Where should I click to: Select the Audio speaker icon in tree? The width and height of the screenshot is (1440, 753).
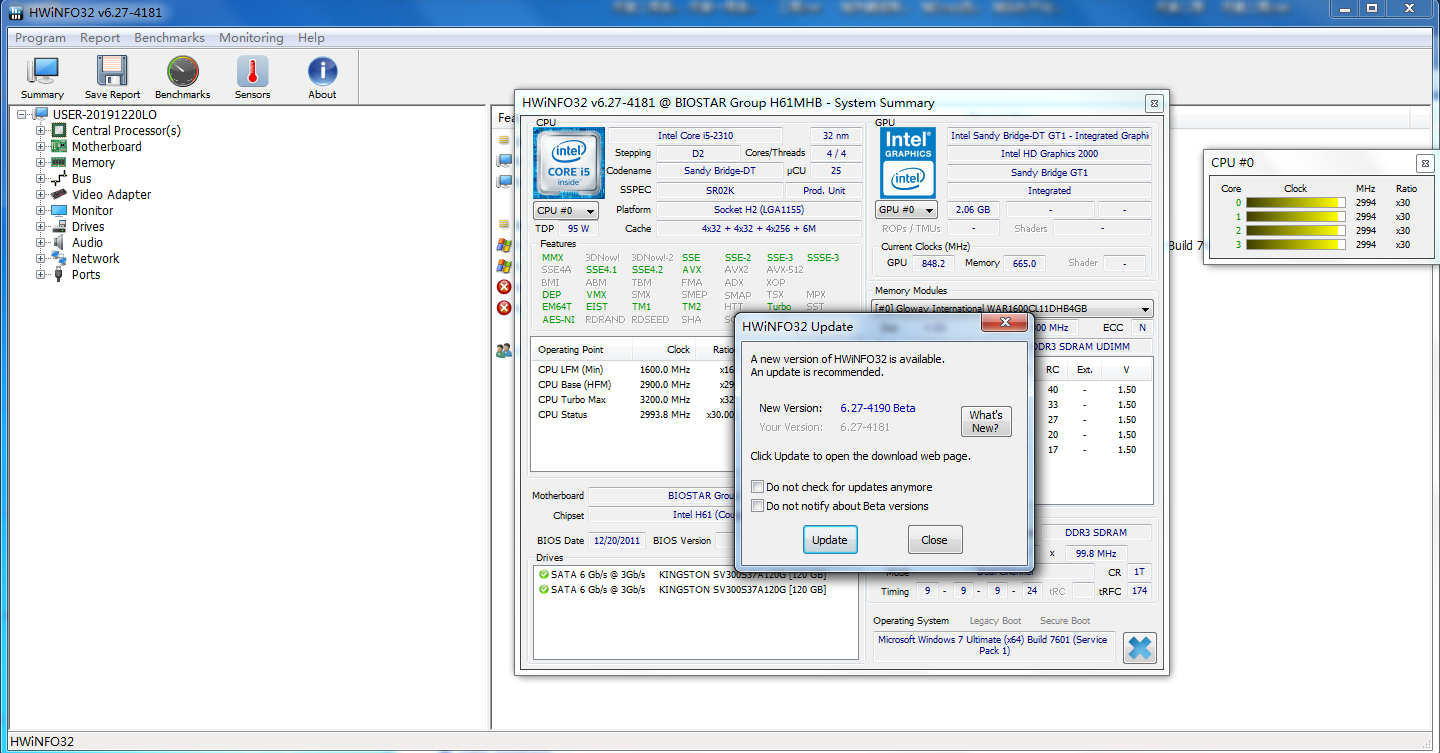(59, 242)
